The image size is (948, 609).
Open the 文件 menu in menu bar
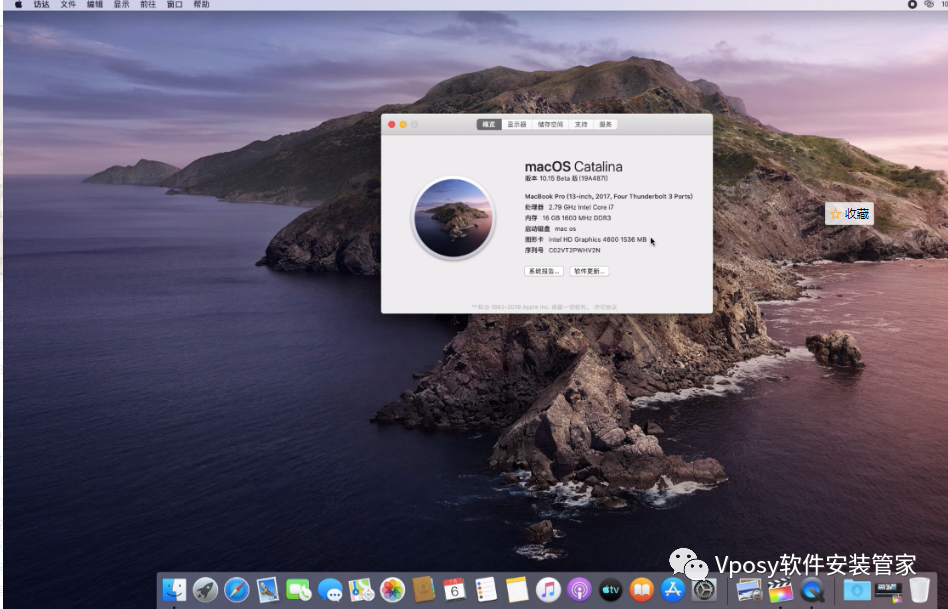(x=68, y=5)
